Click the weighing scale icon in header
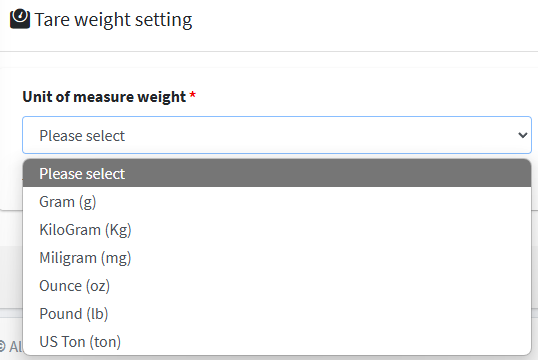This screenshot has height=360, width=538. [x=20, y=19]
